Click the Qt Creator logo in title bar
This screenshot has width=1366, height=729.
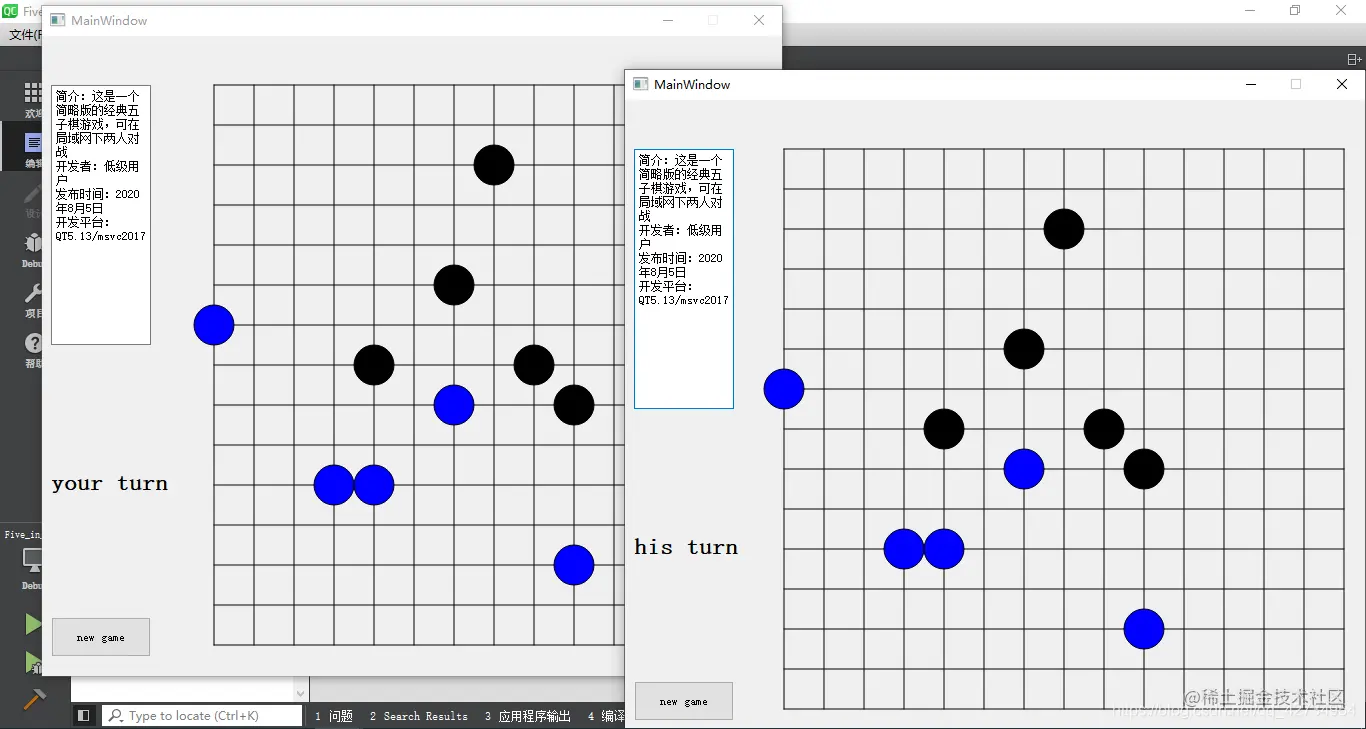tap(10, 12)
